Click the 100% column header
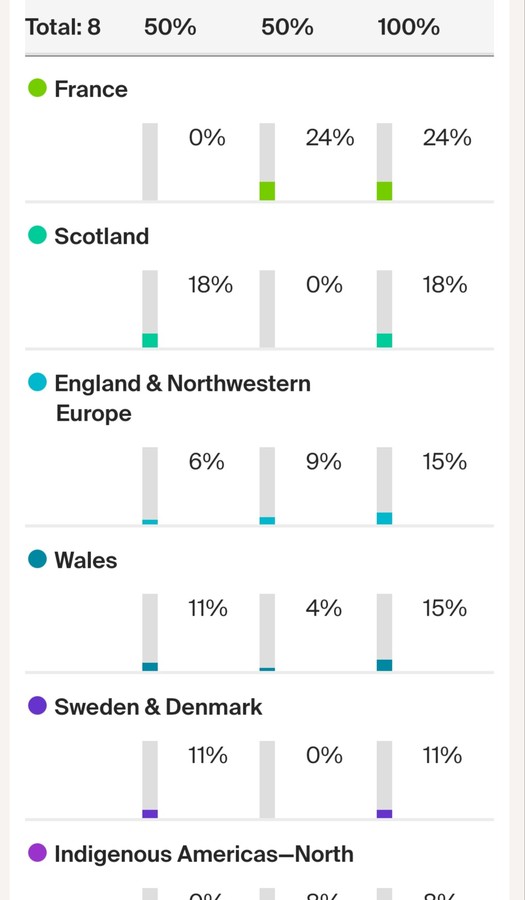This screenshot has height=900, width=525. pyautogui.click(x=409, y=27)
